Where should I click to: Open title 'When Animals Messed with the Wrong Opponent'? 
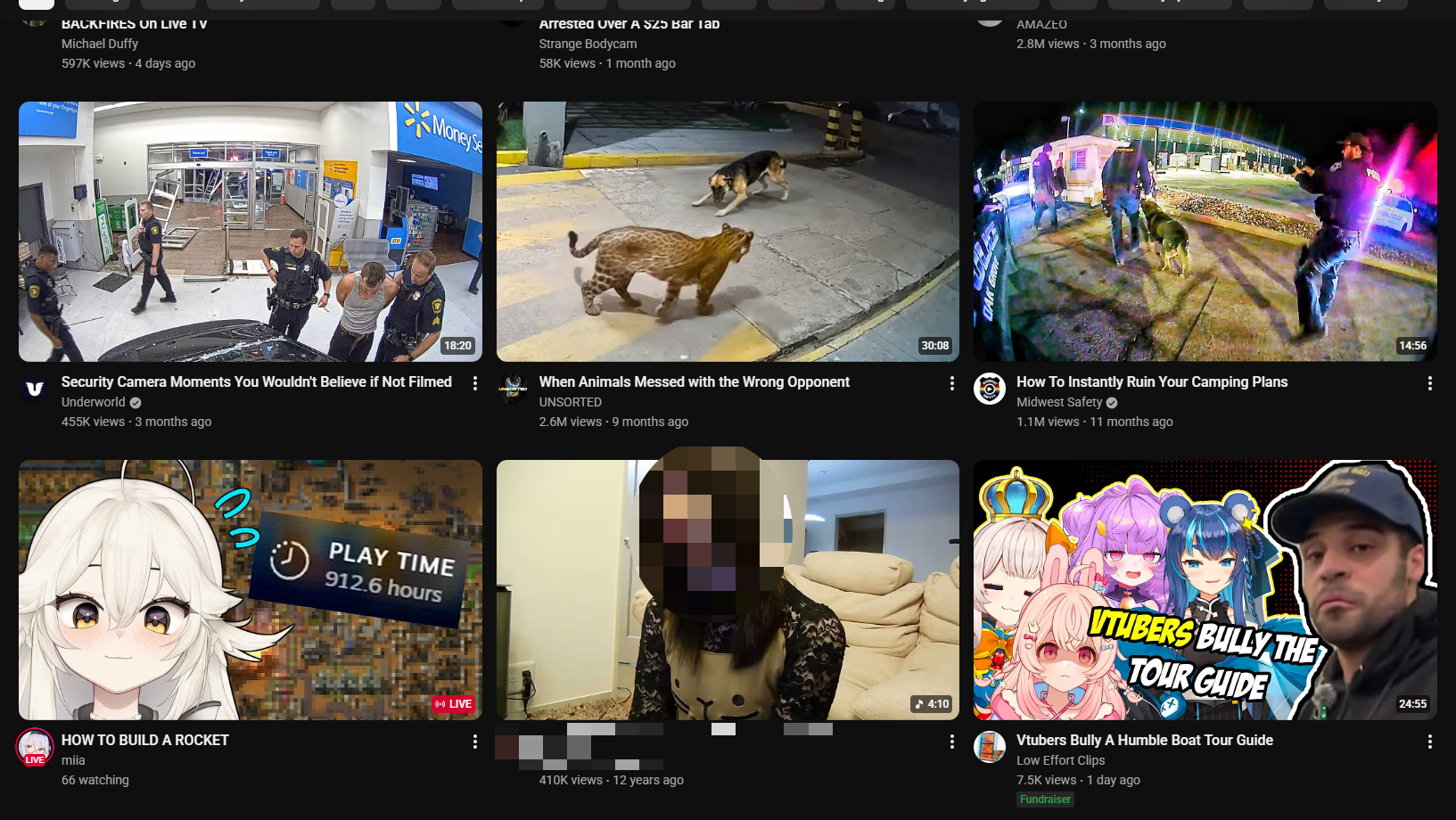coord(695,381)
